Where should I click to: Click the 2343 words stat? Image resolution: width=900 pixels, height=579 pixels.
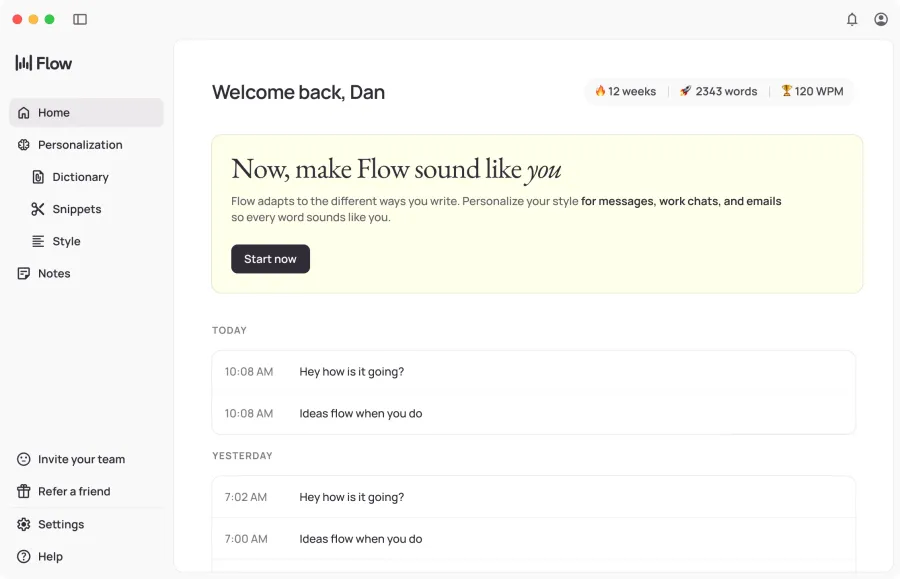[718, 91]
